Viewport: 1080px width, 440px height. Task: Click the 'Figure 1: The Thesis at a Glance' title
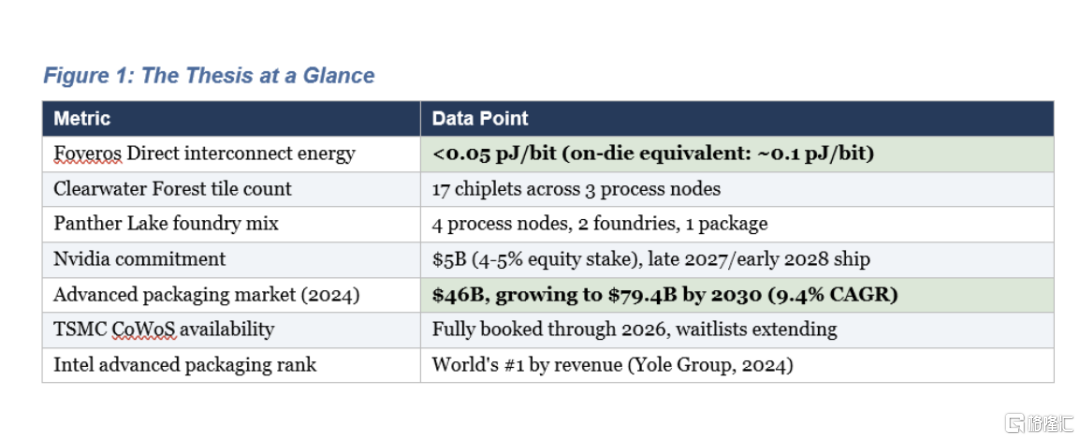(x=208, y=76)
